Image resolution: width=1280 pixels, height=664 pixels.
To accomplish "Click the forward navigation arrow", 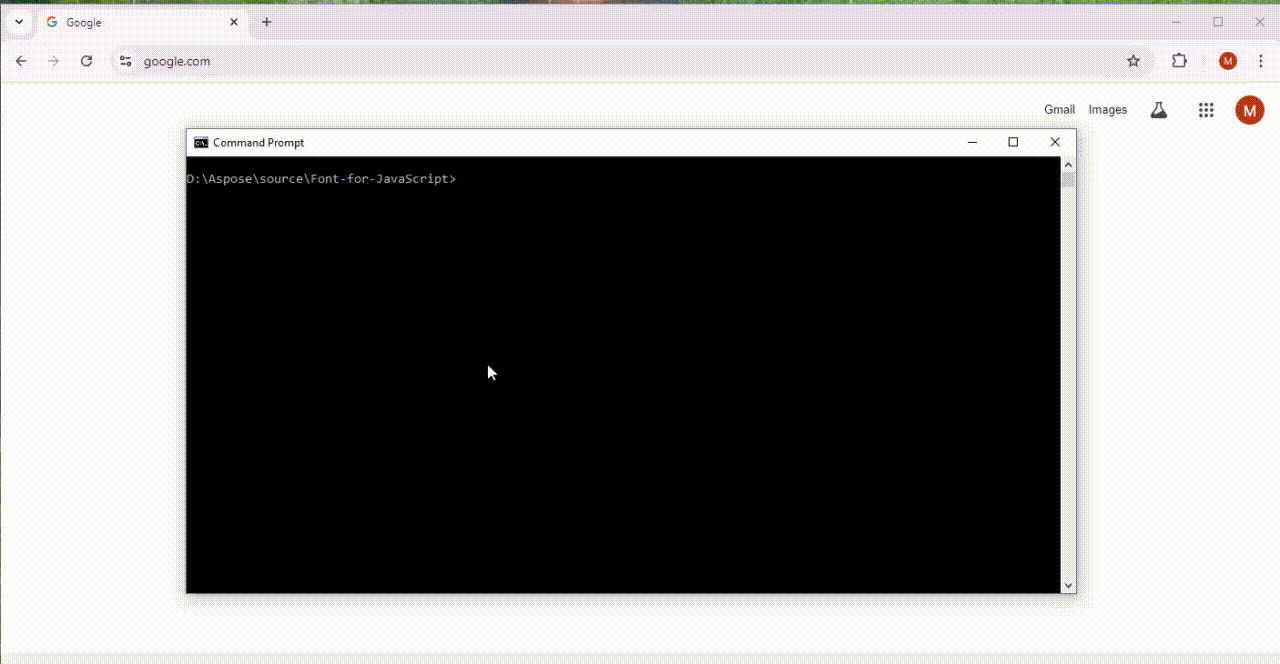I will pos(54,61).
